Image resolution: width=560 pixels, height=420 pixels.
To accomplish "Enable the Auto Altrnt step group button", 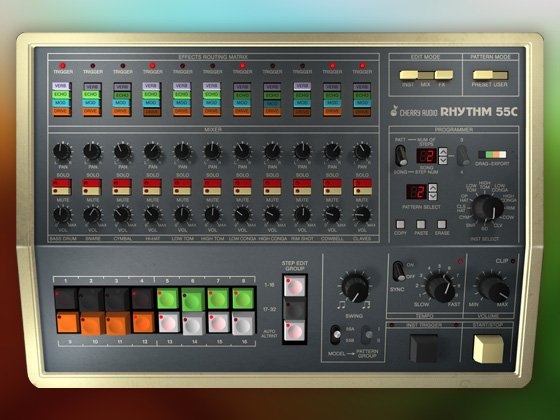I will (x=295, y=331).
